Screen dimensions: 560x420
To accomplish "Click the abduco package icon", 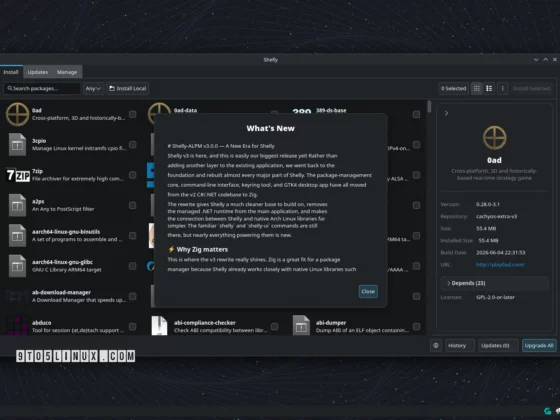I will (17, 326).
